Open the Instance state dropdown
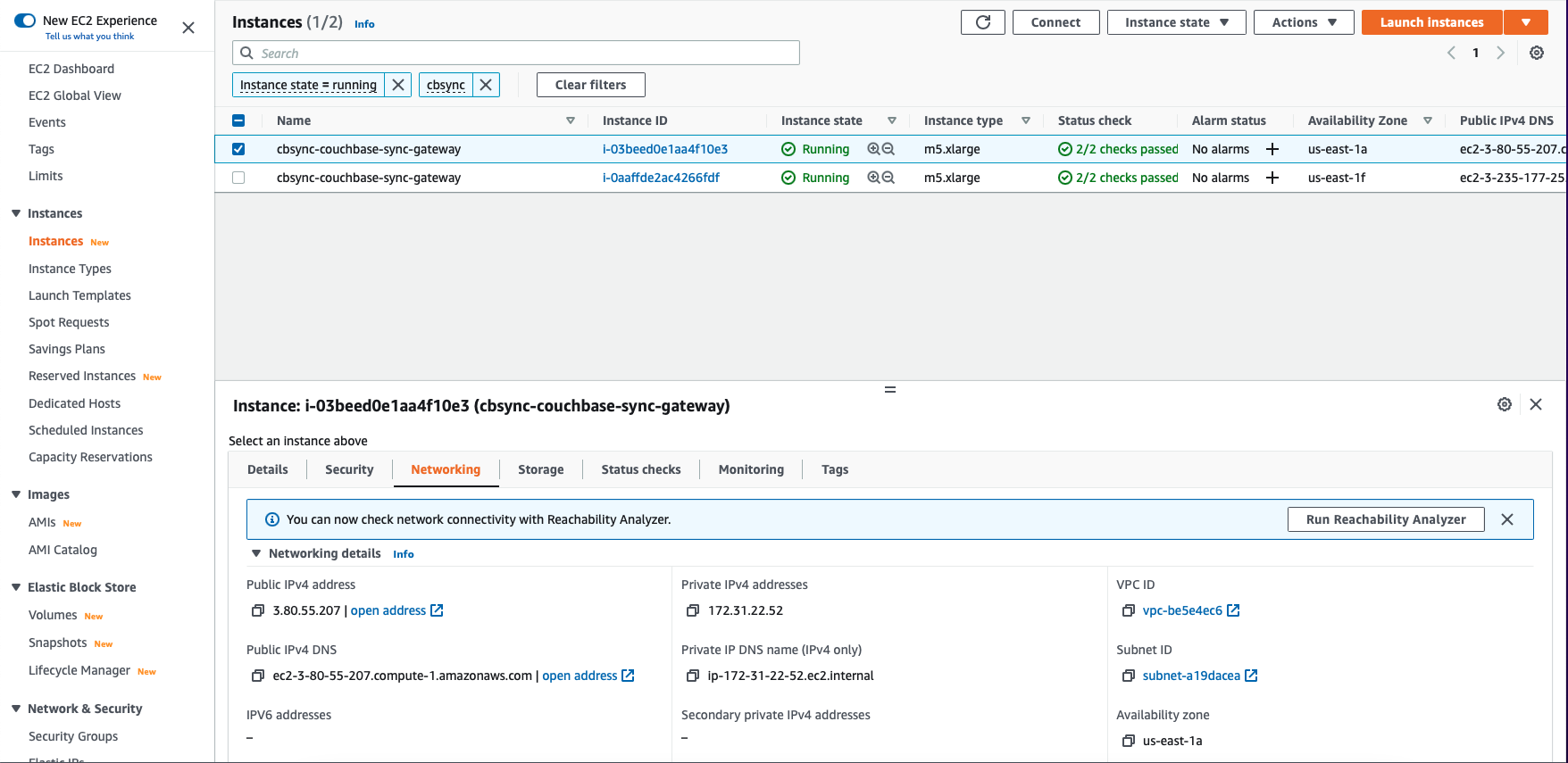 click(1176, 22)
